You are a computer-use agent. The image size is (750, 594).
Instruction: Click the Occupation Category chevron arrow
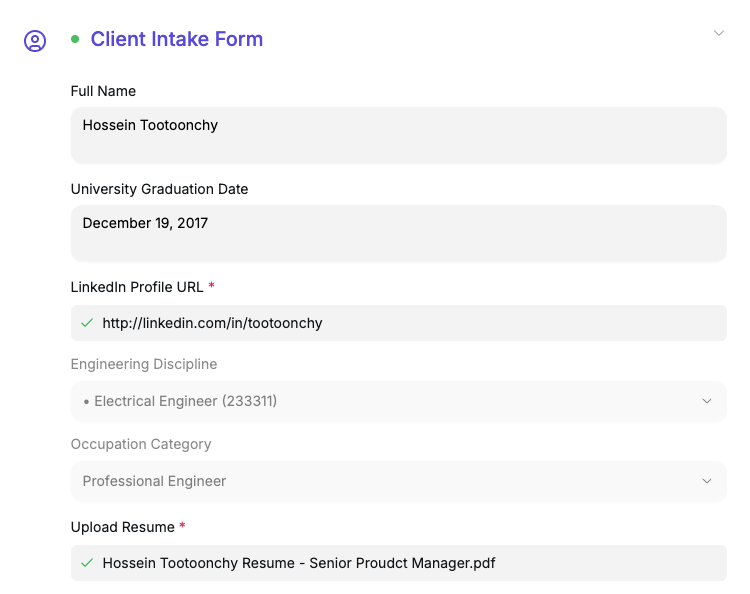706,481
